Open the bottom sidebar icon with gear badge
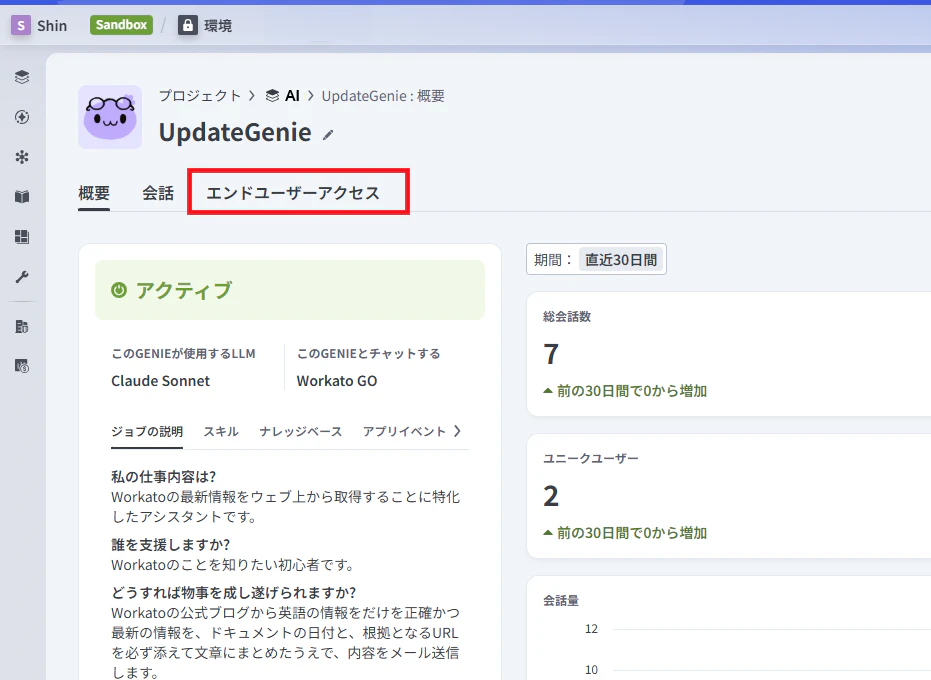This screenshot has width=931, height=680. tap(22, 366)
